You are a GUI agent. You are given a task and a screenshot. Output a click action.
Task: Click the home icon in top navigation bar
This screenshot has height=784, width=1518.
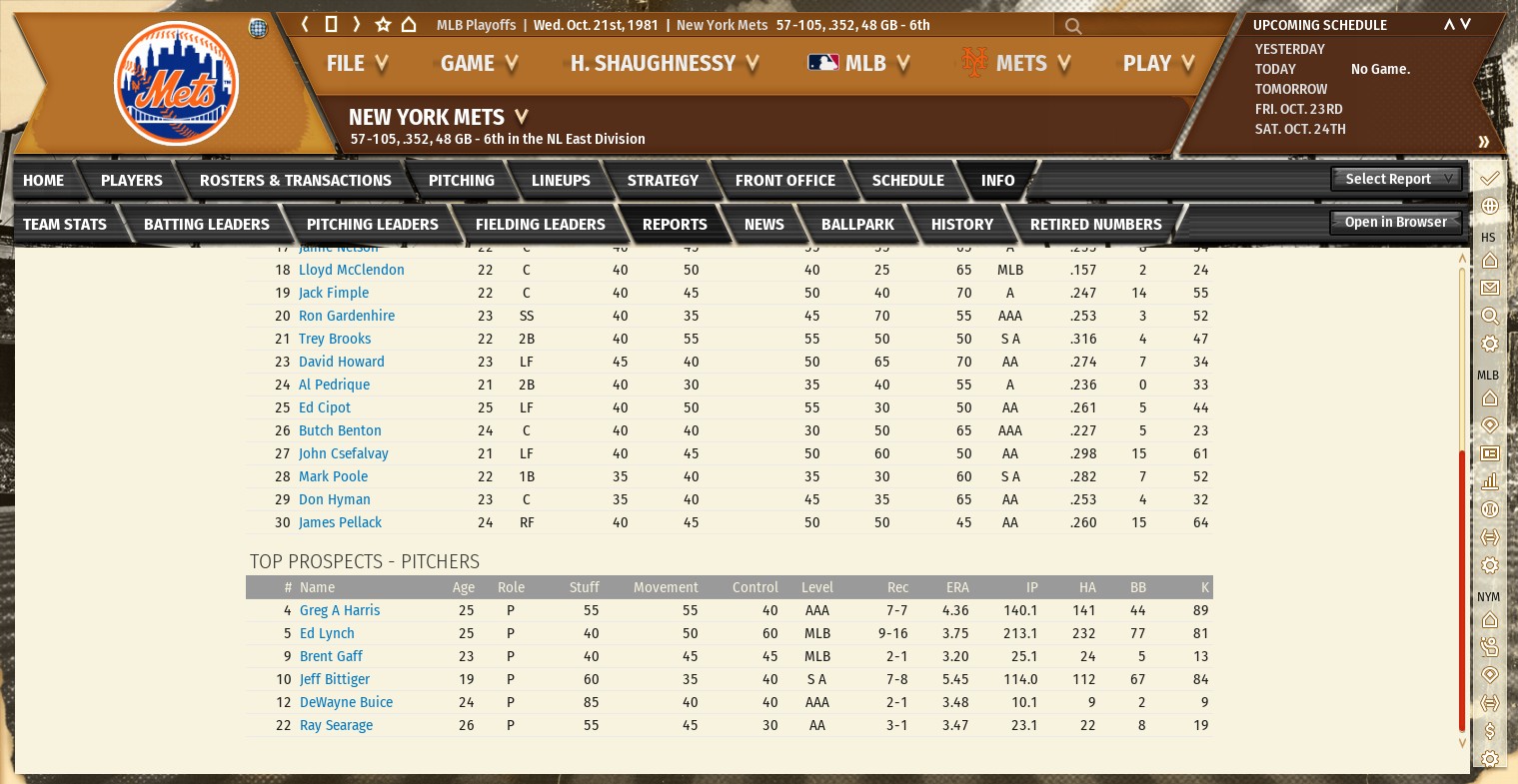pyautogui.click(x=409, y=24)
